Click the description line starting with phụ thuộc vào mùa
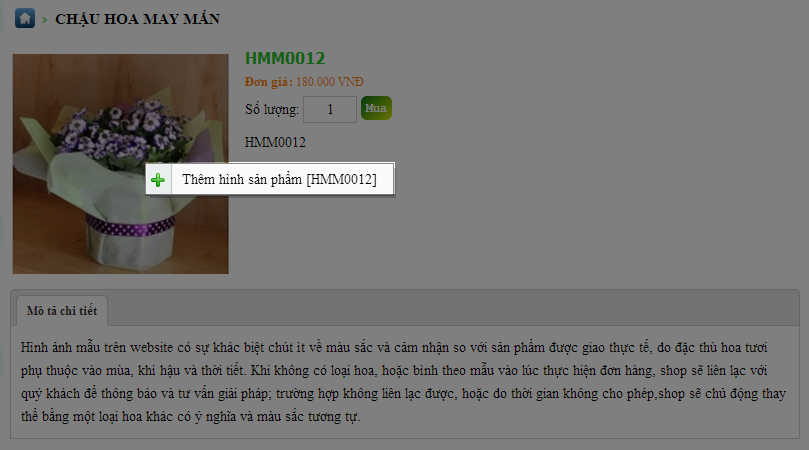 coord(394,371)
